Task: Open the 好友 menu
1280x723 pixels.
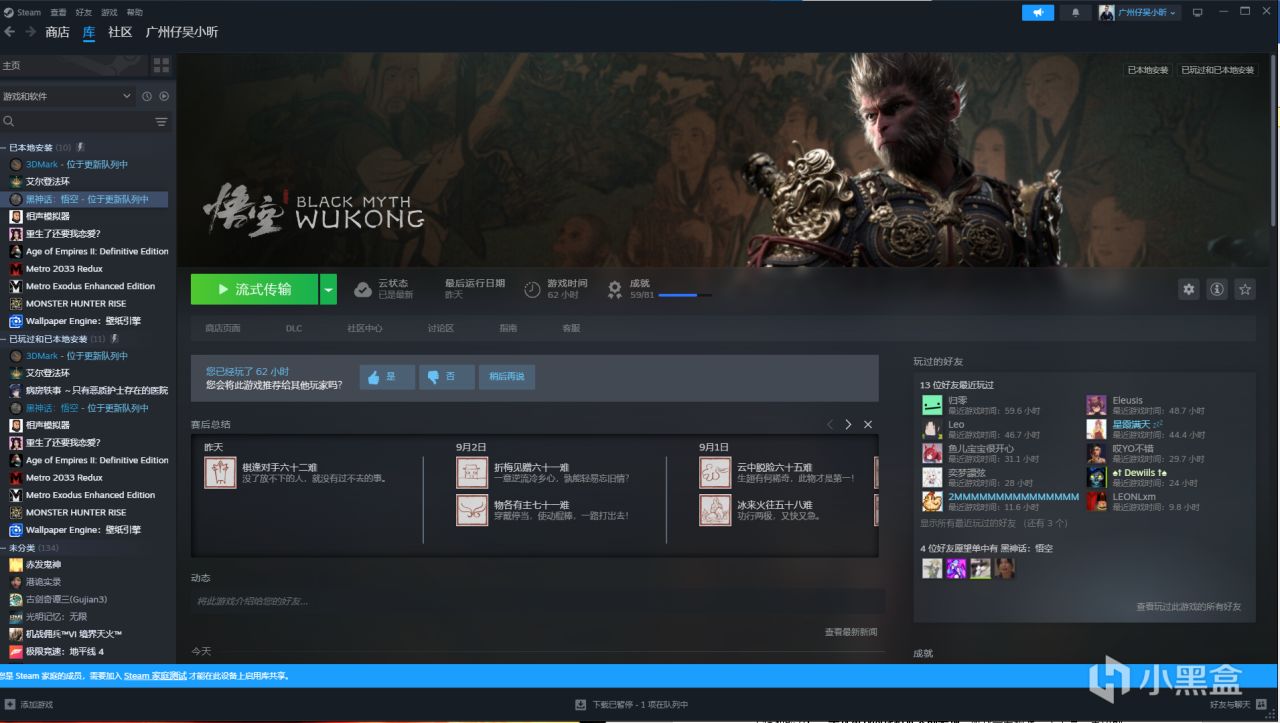Action: click(84, 12)
